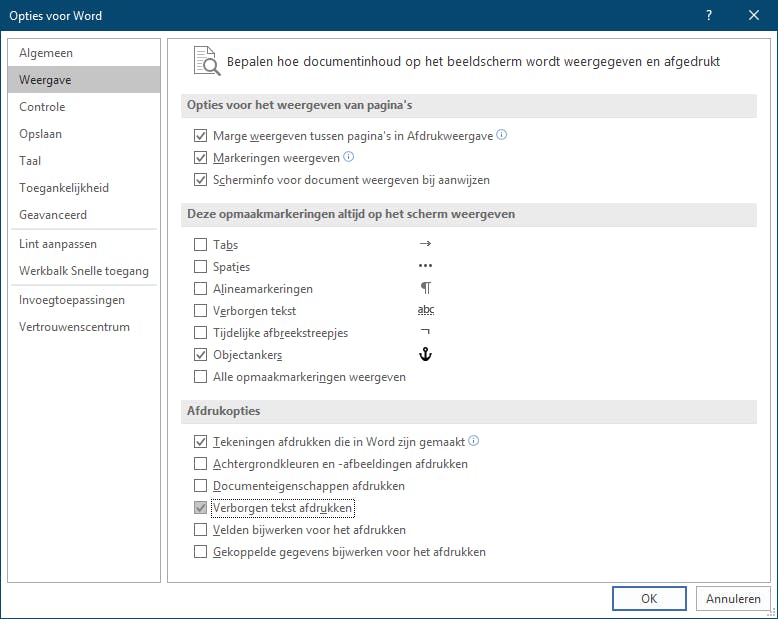Image resolution: width=778 pixels, height=619 pixels.
Task: Click the help question mark icon
Action: click(x=708, y=15)
